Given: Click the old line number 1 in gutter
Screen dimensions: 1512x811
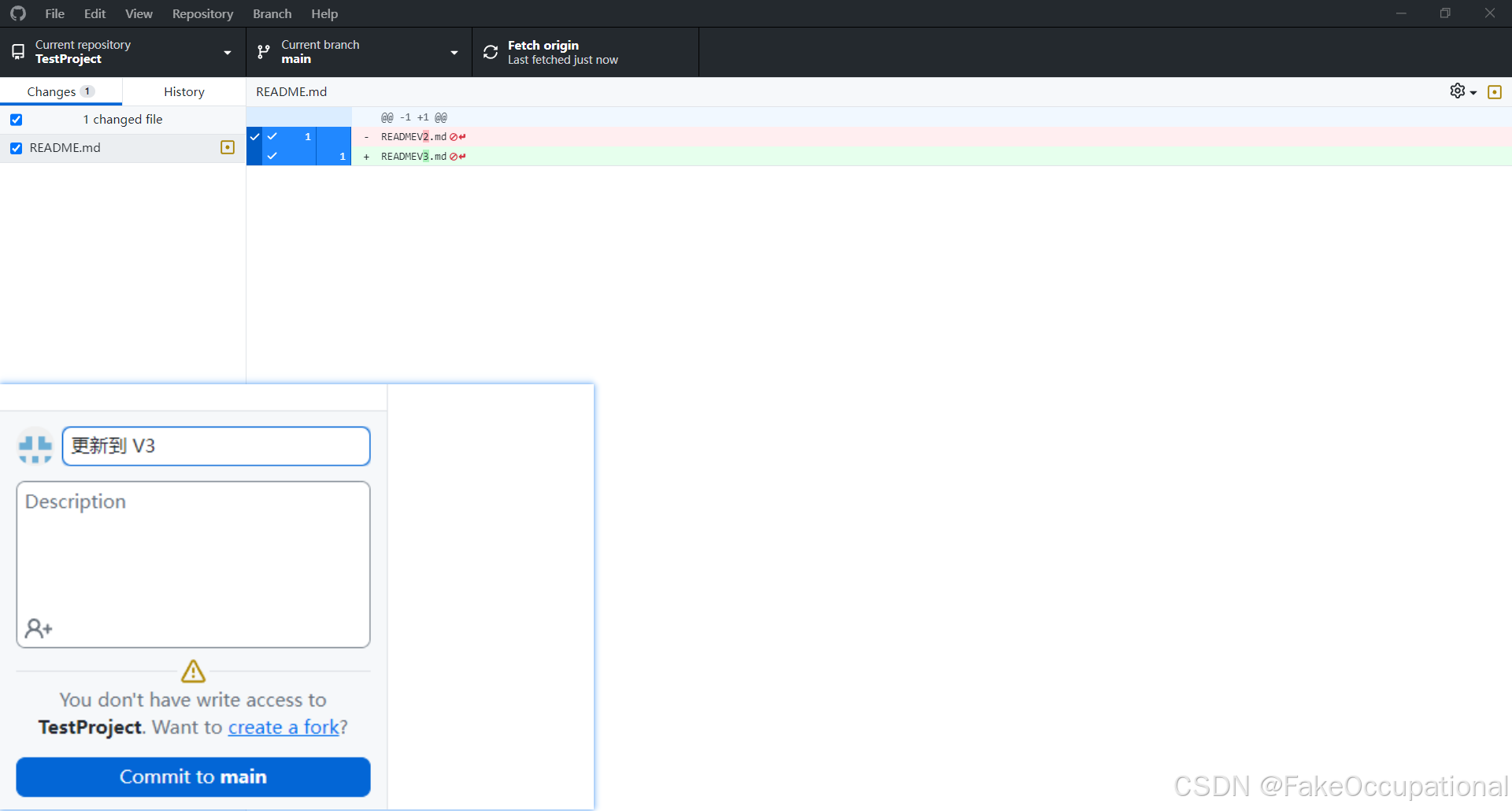Looking at the screenshot, I should click(308, 136).
